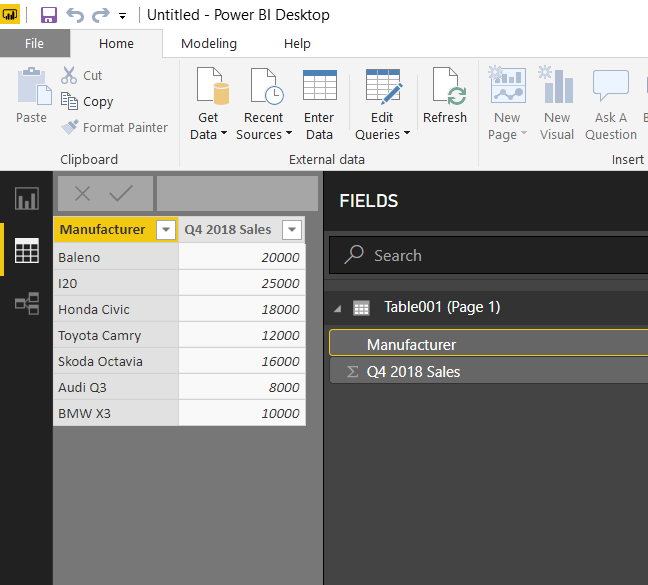Open the Help tab

[297, 43]
